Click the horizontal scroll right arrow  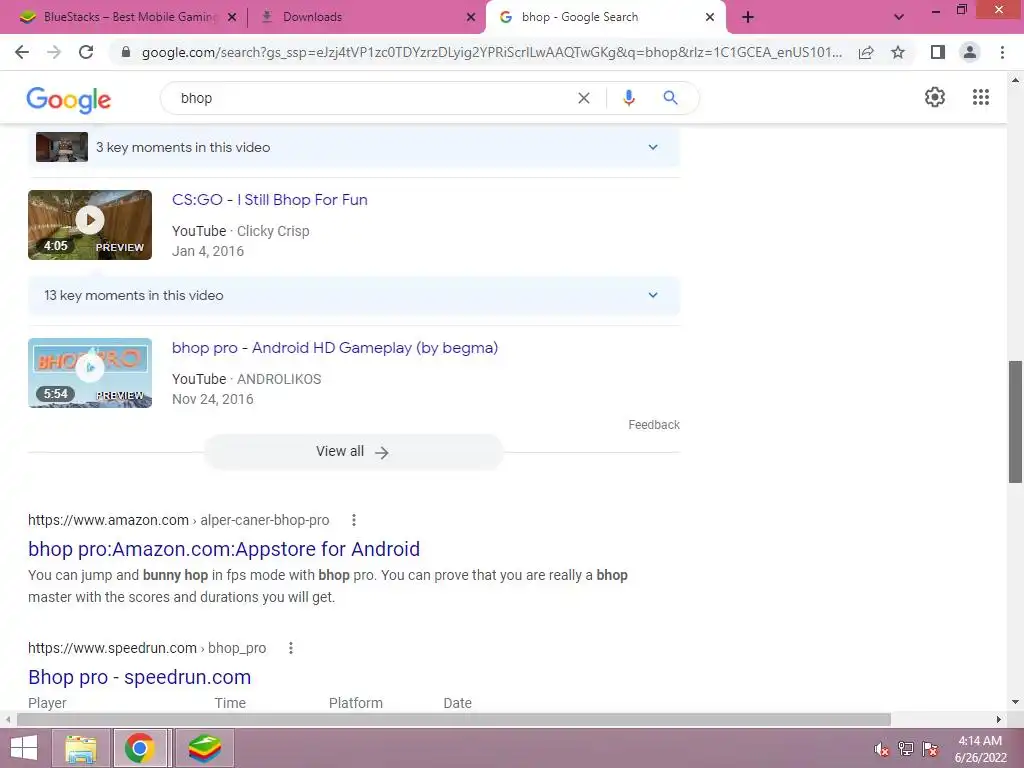(999, 719)
